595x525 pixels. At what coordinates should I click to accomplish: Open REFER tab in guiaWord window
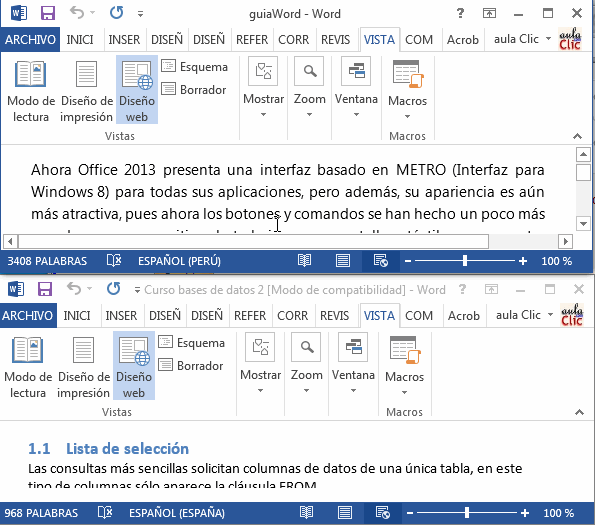252,39
